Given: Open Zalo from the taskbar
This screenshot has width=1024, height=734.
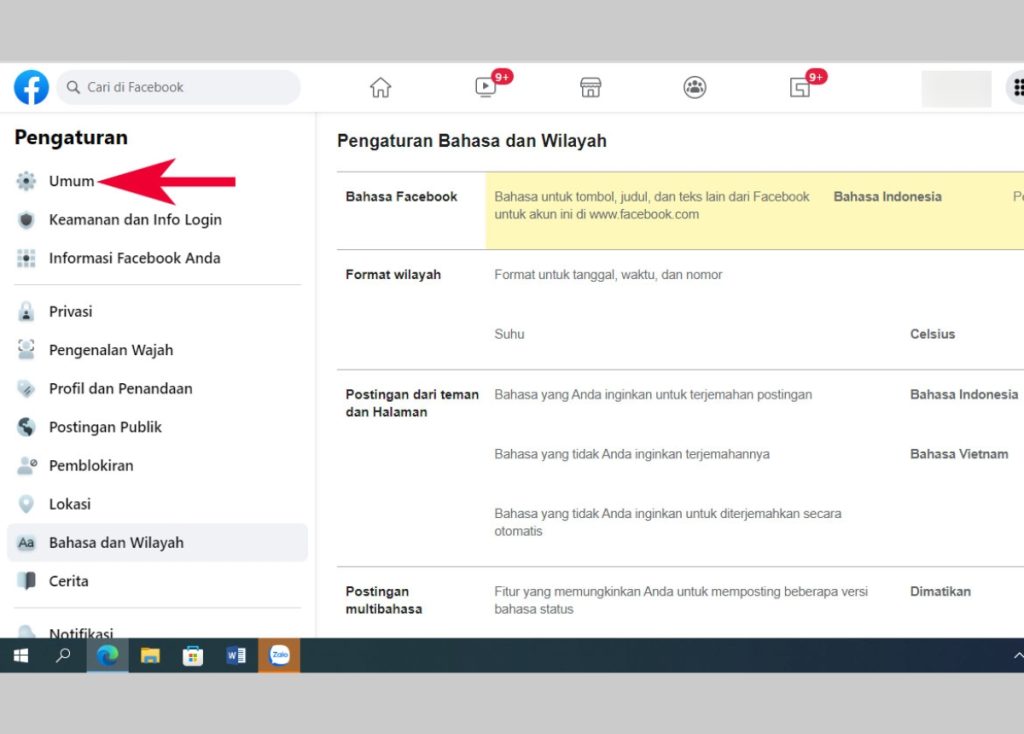Looking at the screenshot, I should [x=279, y=655].
